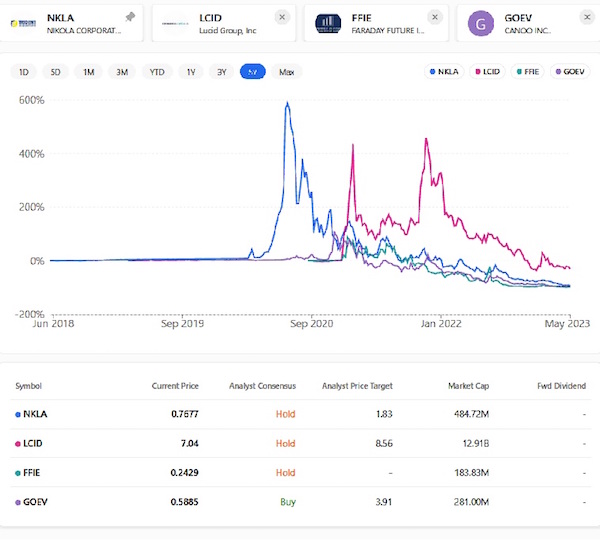Choose the 1Y range

191,72
